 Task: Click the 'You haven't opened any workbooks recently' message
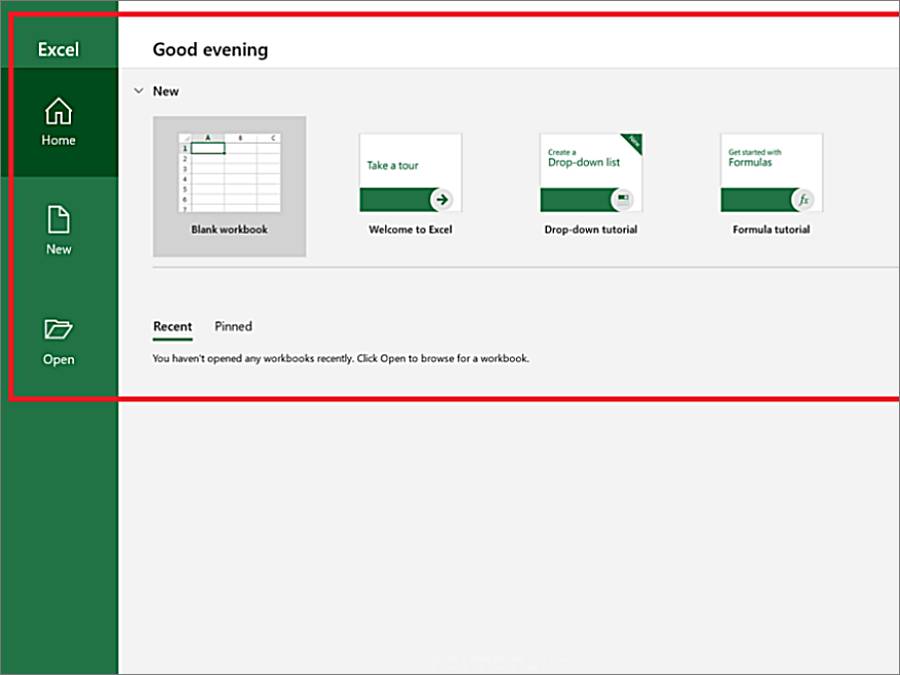coord(341,358)
